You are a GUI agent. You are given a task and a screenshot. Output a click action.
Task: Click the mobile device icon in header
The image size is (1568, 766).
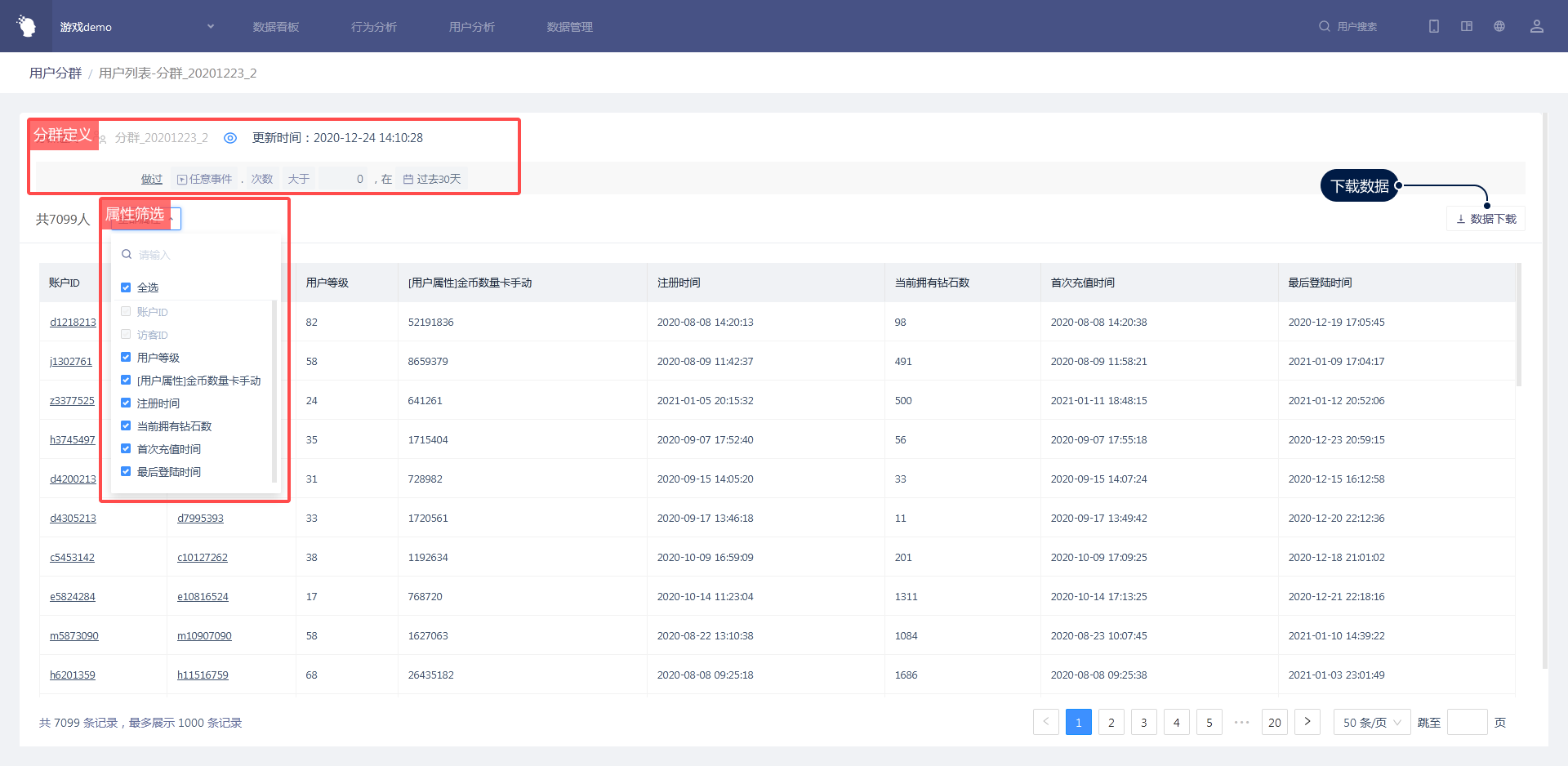click(1433, 26)
